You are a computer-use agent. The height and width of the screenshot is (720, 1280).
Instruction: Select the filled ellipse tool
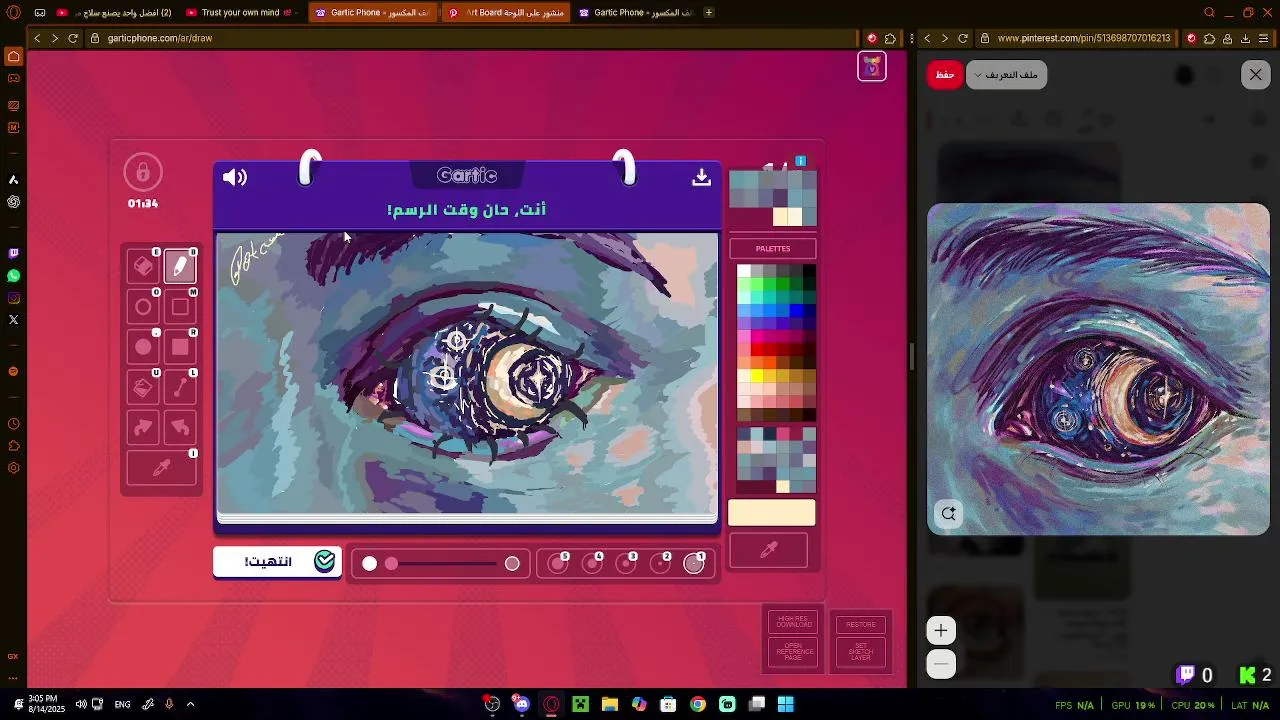143,347
